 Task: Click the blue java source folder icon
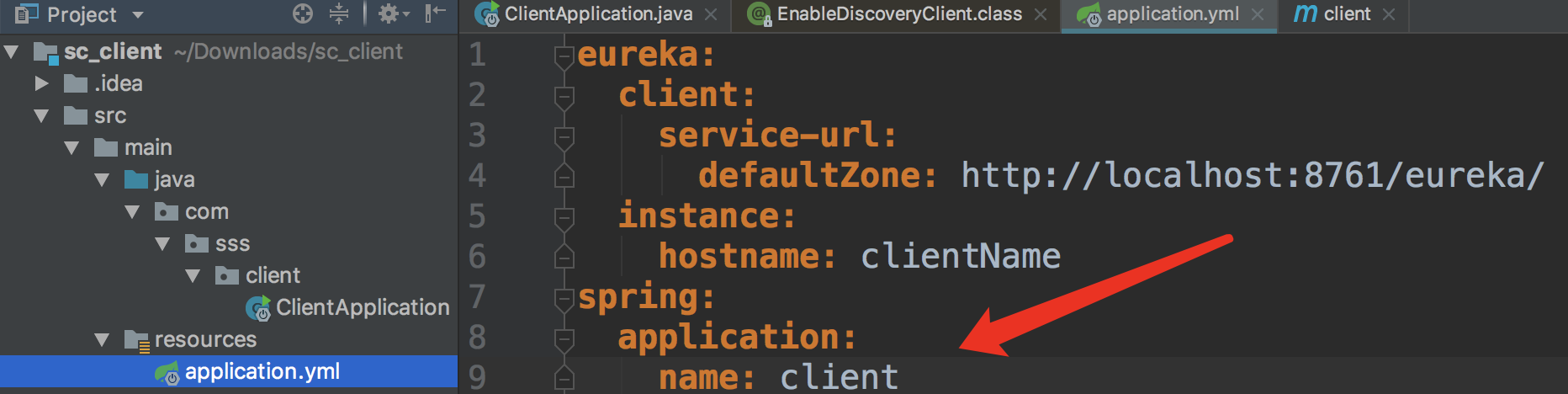pos(136,179)
